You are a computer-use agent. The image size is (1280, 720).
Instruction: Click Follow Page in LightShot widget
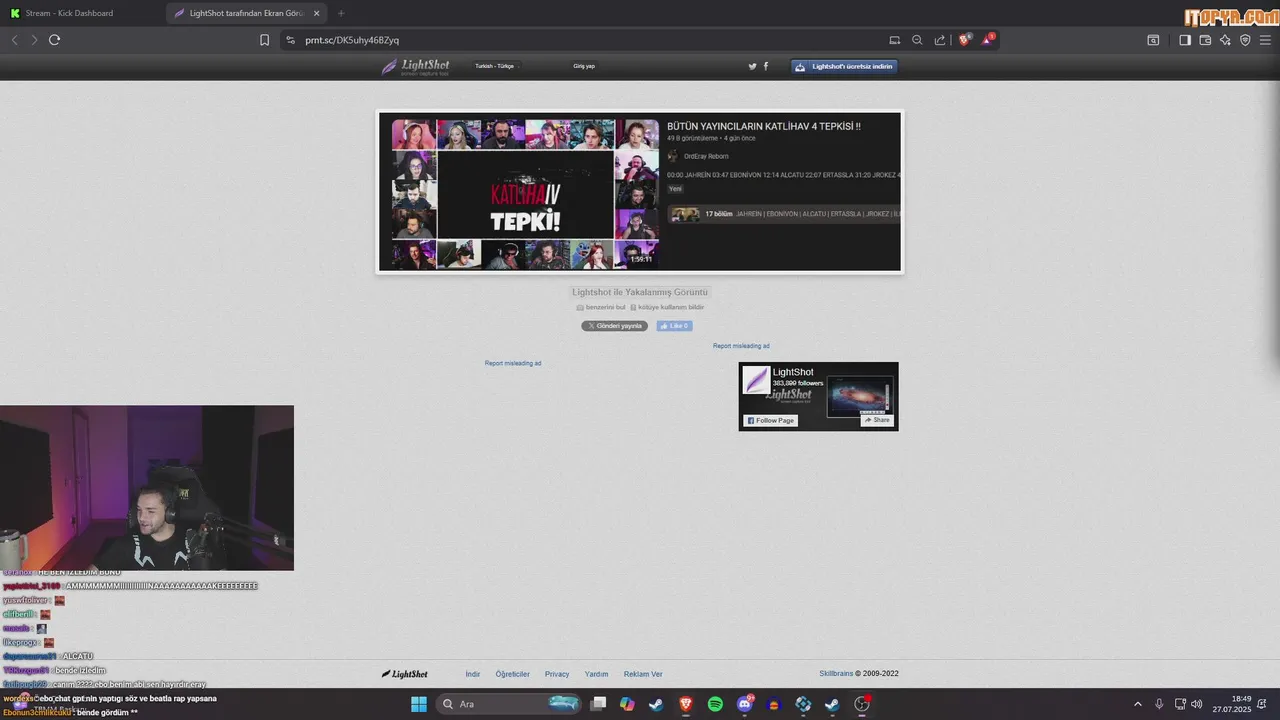[x=771, y=420]
